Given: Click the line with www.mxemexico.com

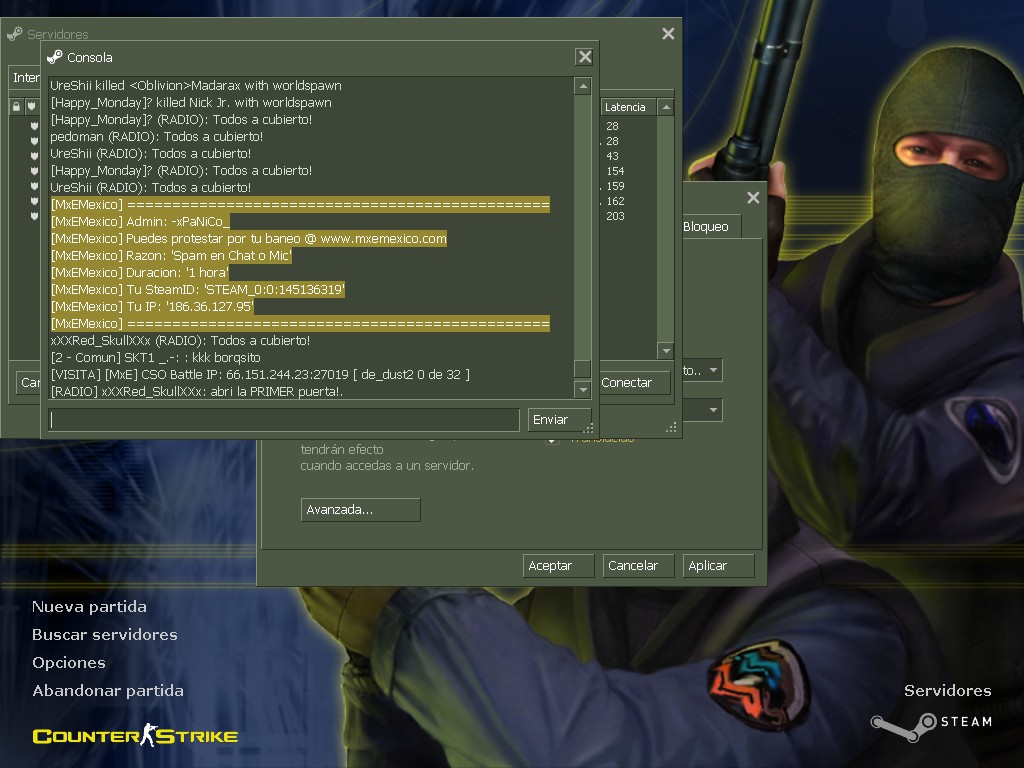Looking at the screenshot, I should pos(249,238).
